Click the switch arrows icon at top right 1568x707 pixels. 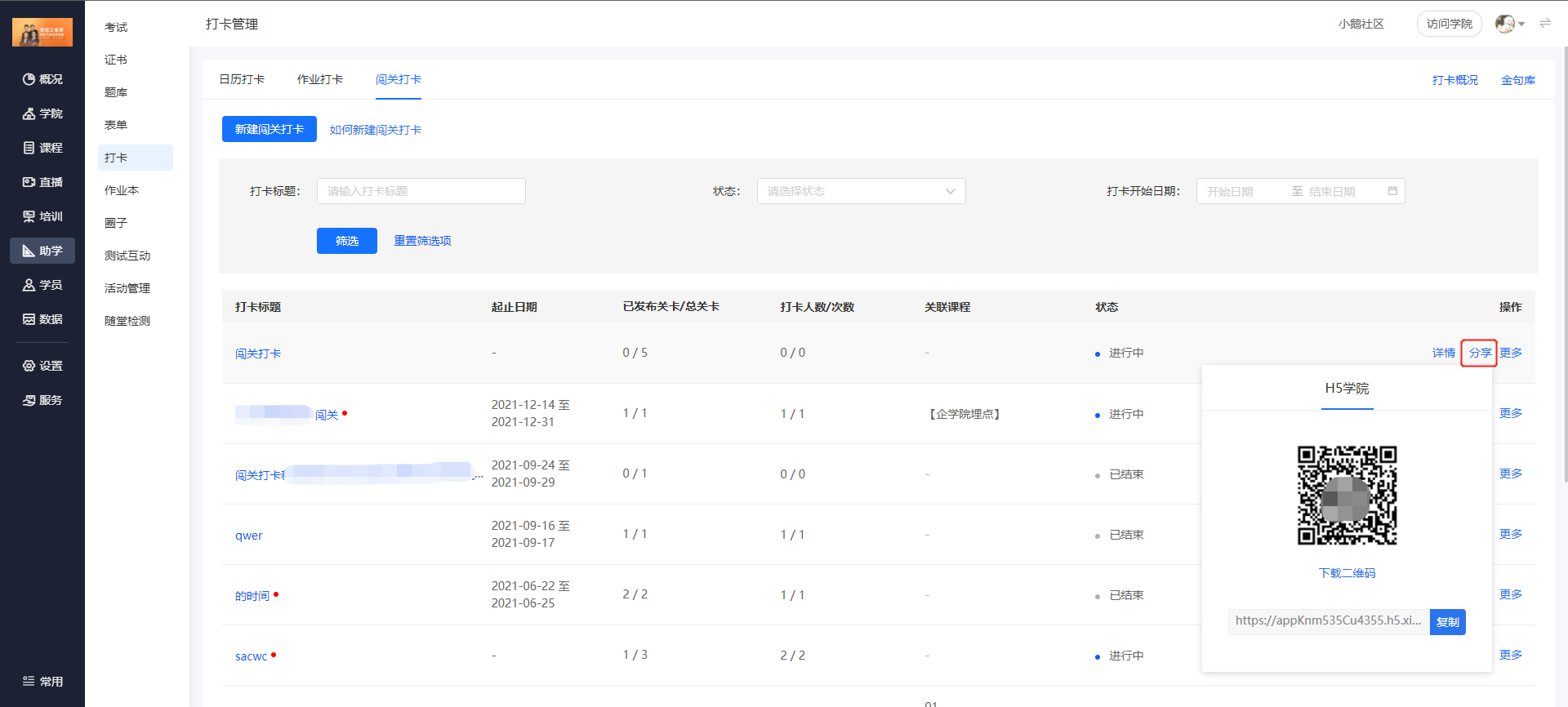click(1545, 24)
